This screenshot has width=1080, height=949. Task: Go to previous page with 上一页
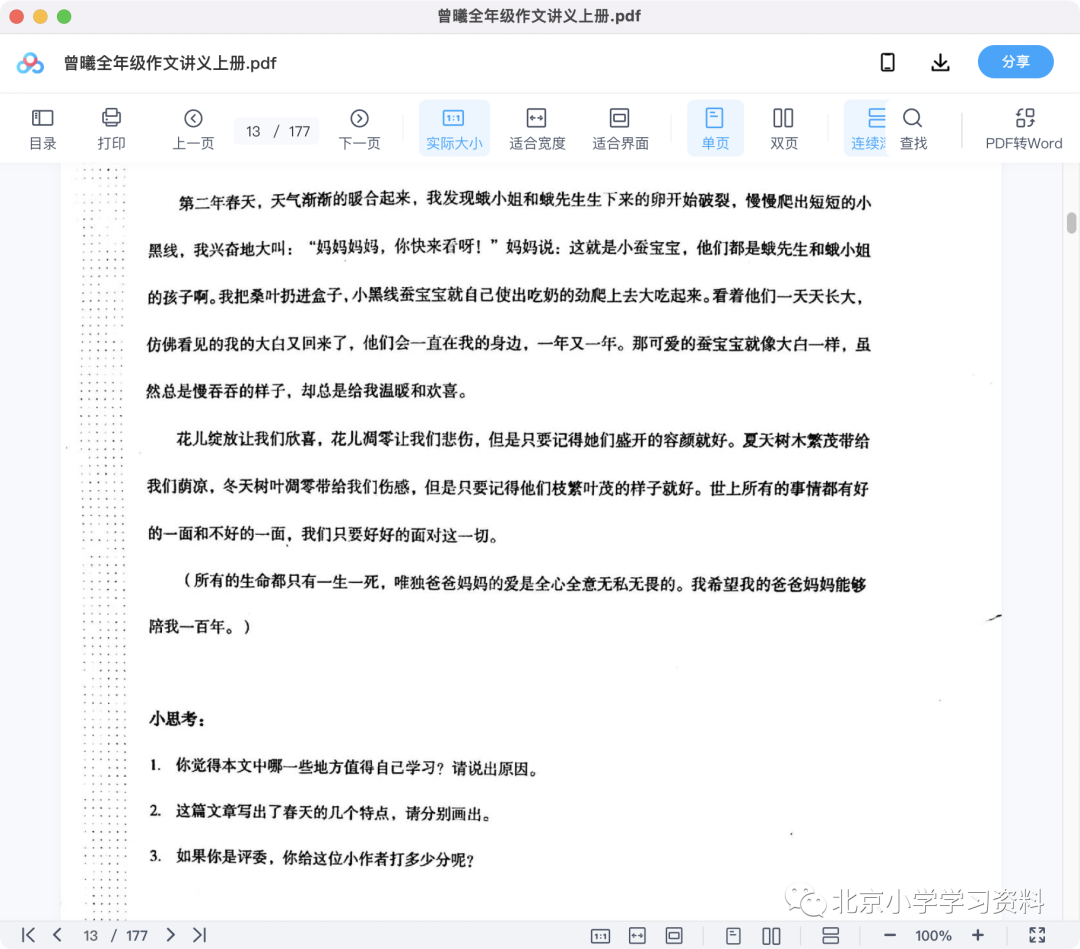pyautogui.click(x=193, y=128)
